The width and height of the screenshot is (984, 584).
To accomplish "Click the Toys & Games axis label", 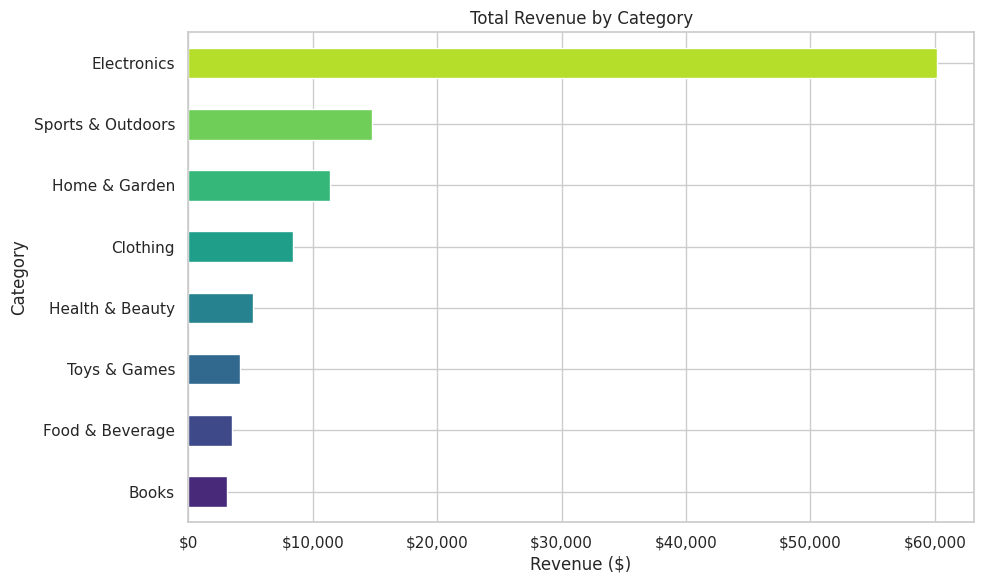I will pos(121,370).
